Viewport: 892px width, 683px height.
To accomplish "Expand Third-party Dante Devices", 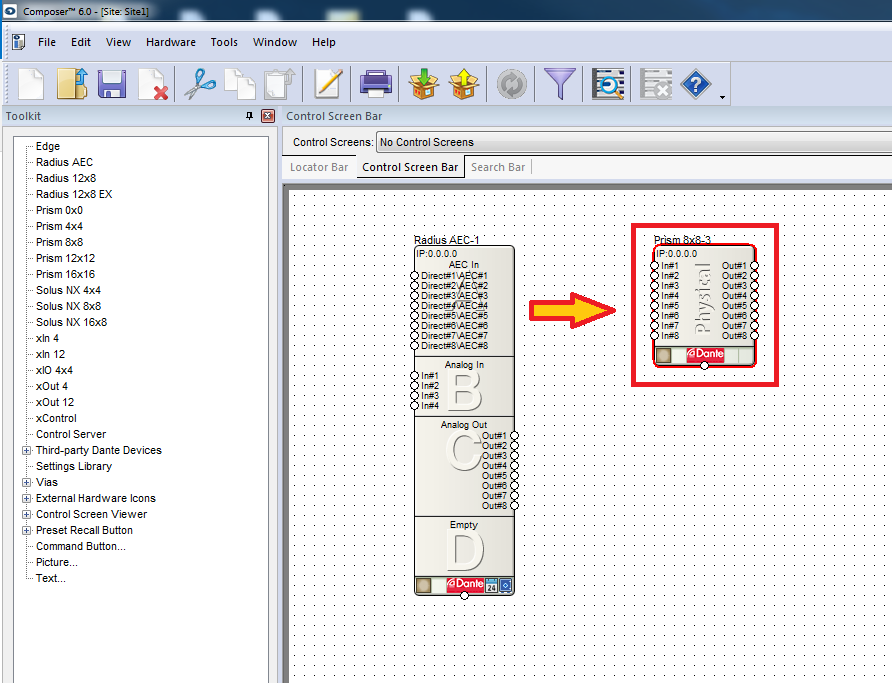I will tap(26, 450).
